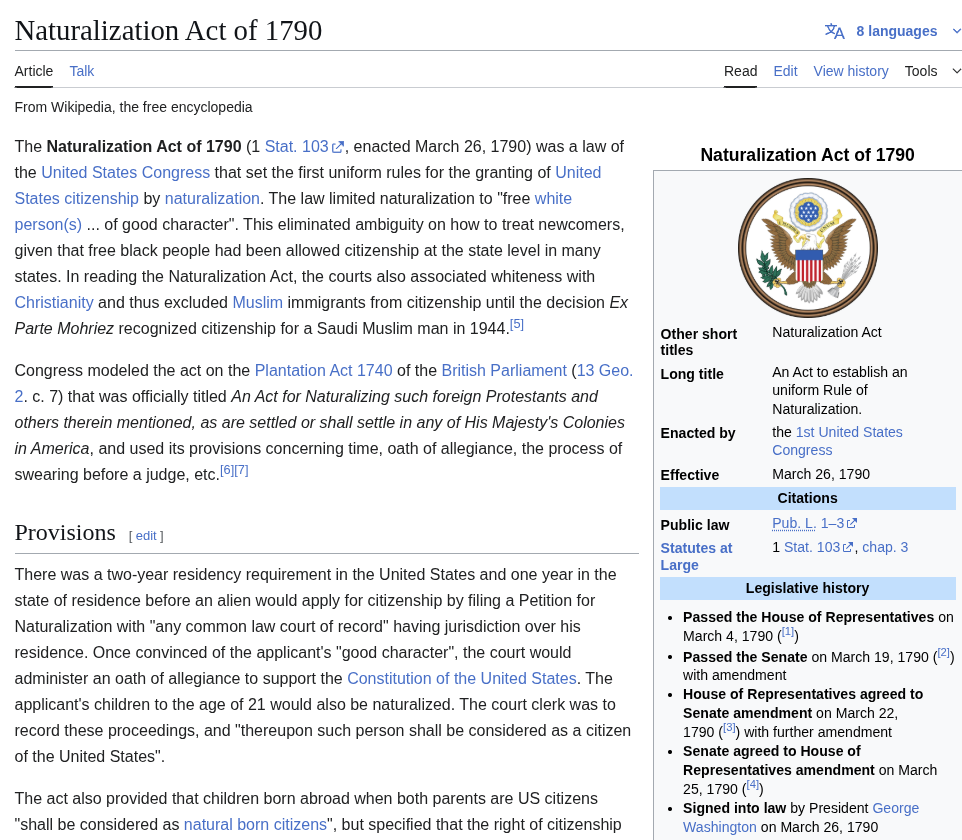Screen dimensions: 962x840
Task: Open citation reference [5]
Action: (x=517, y=324)
